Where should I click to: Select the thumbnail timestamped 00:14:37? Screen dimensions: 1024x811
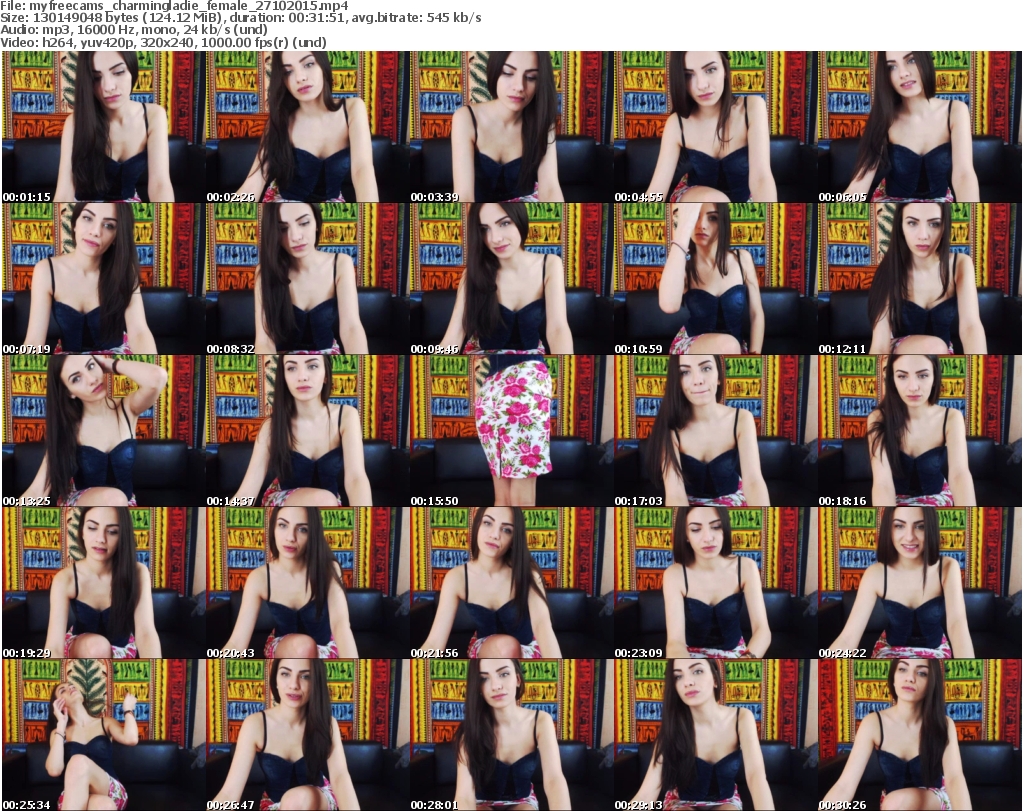pyautogui.click(x=308, y=431)
